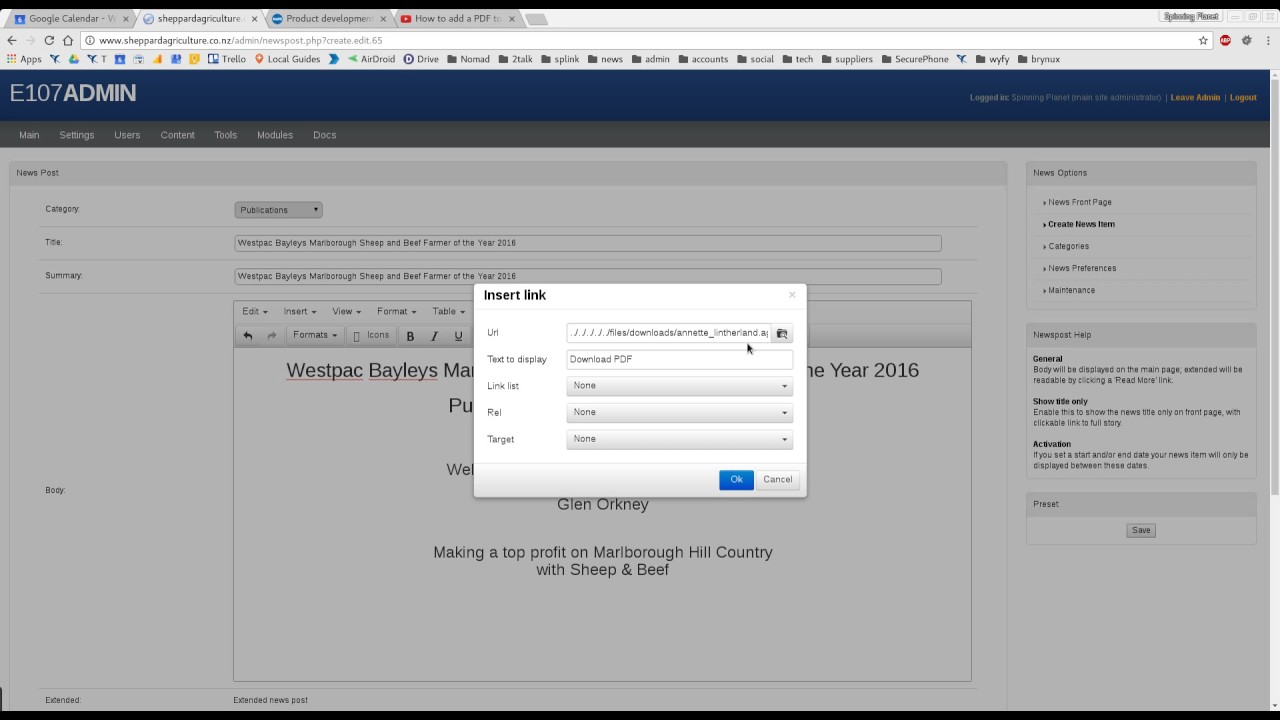Open the Tools admin menu
The height and width of the screenshot is (720, 1280).
tap(225, 135)
